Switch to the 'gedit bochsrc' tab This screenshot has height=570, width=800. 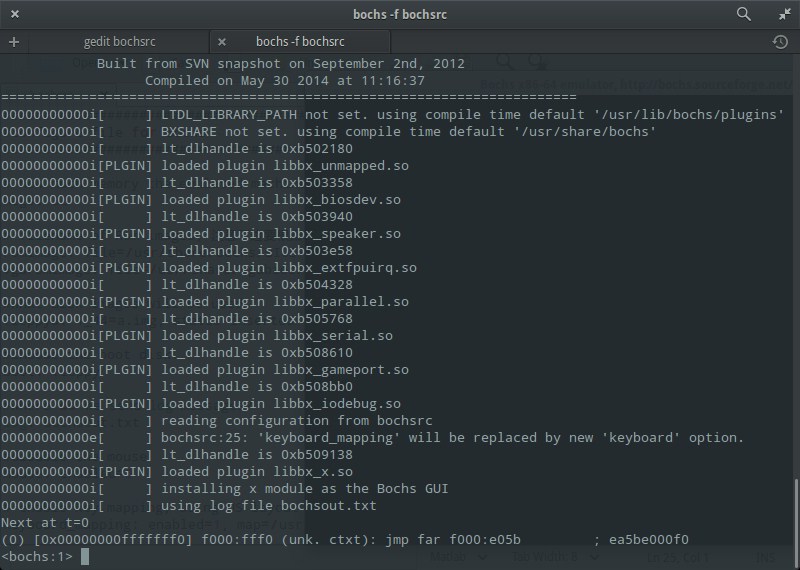tap(119, 42)
